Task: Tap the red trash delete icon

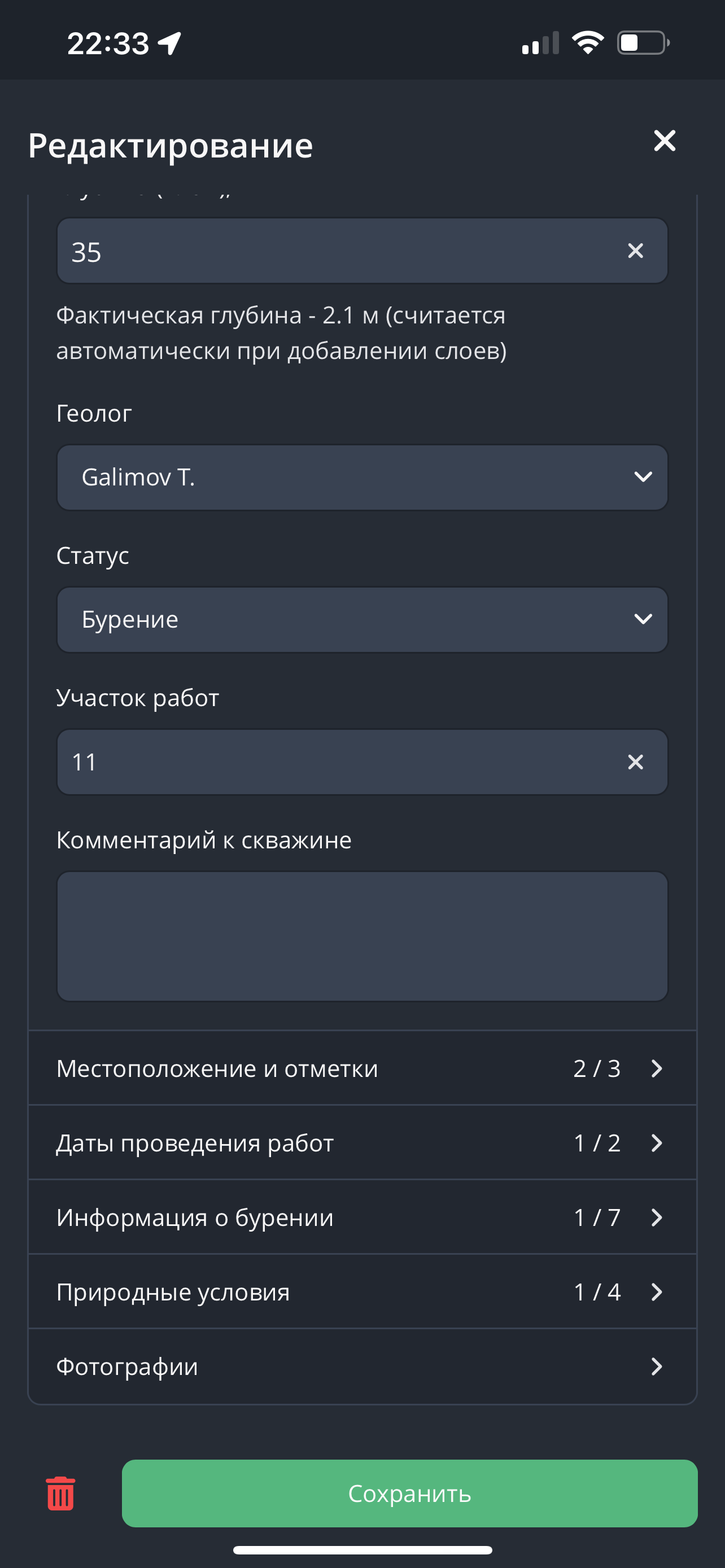Action: (60, 1493)
